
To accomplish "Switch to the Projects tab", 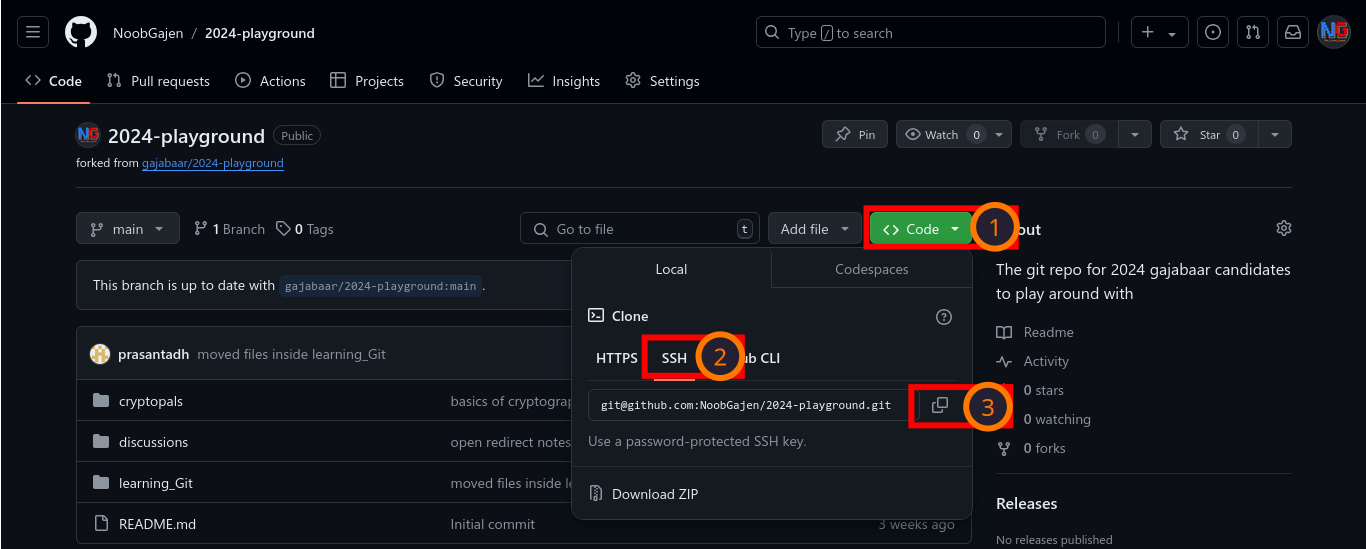I will click(x=367, y=81).
